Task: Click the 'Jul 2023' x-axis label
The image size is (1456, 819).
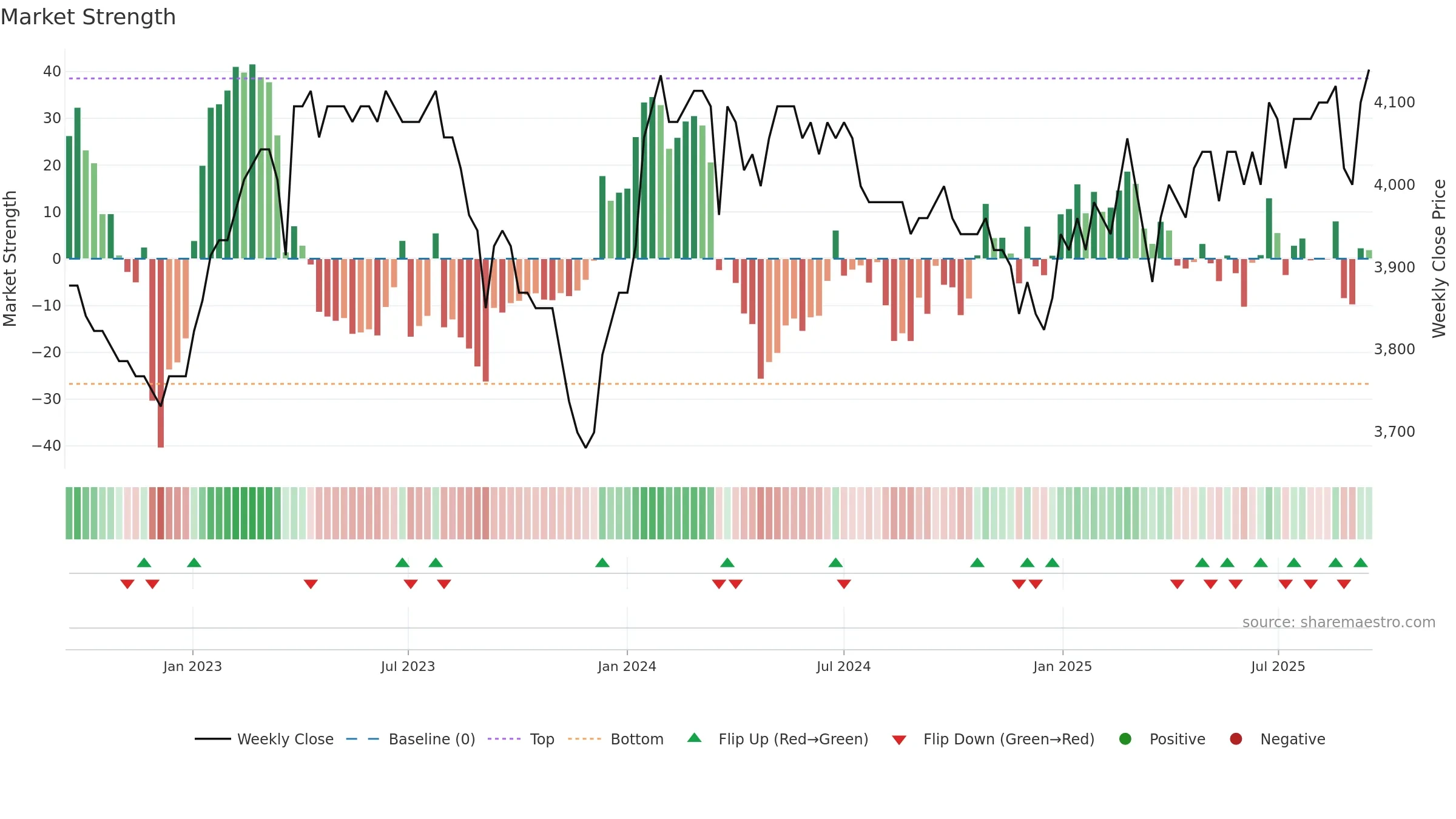Action: click(x=408, y=666)
